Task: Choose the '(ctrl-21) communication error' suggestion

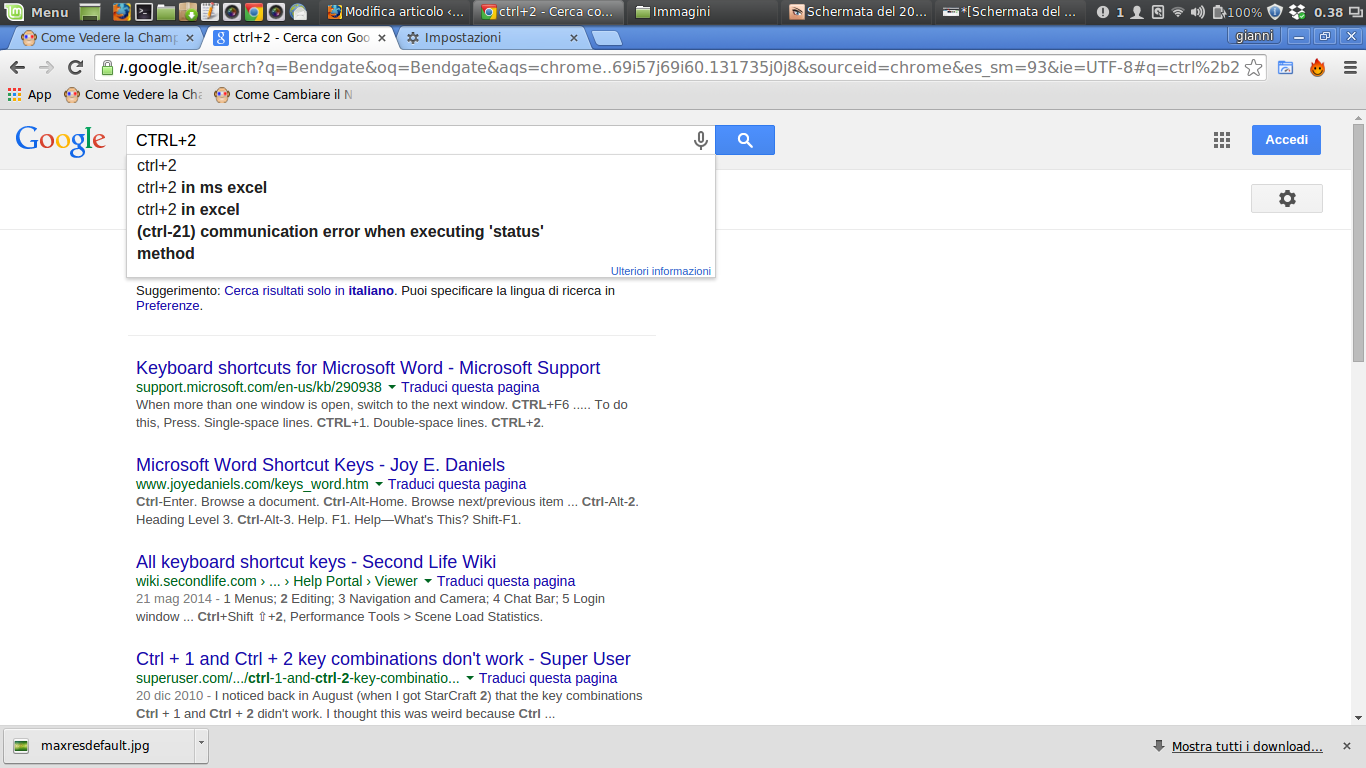Action: click(420, 242)
